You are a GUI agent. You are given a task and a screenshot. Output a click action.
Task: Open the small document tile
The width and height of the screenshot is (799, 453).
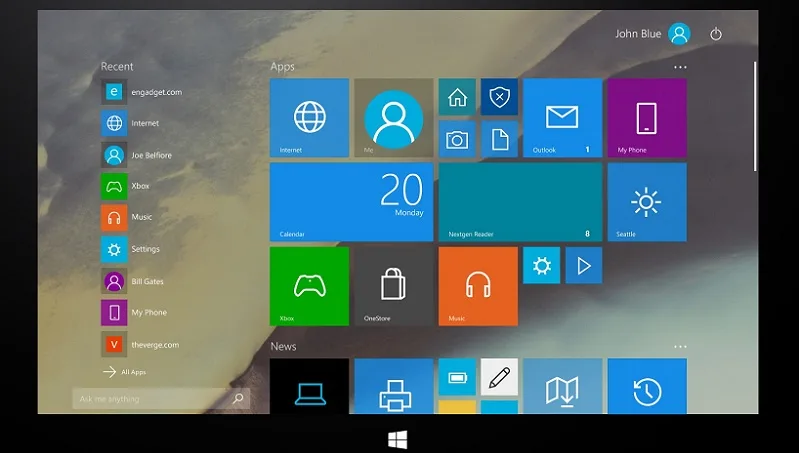pyautogui.click(x=499, y=139)
